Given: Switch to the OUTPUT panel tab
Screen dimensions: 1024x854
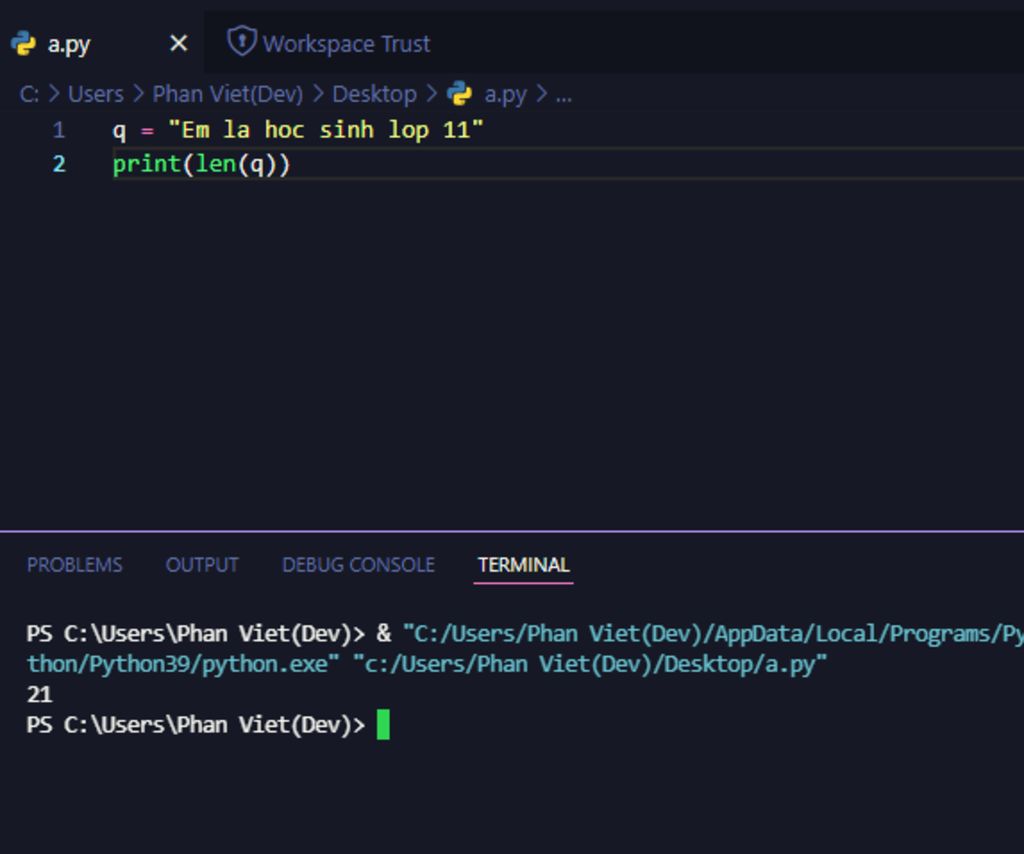Looking at the screenshot, I should pyautogui.click(x=202, y=565).
